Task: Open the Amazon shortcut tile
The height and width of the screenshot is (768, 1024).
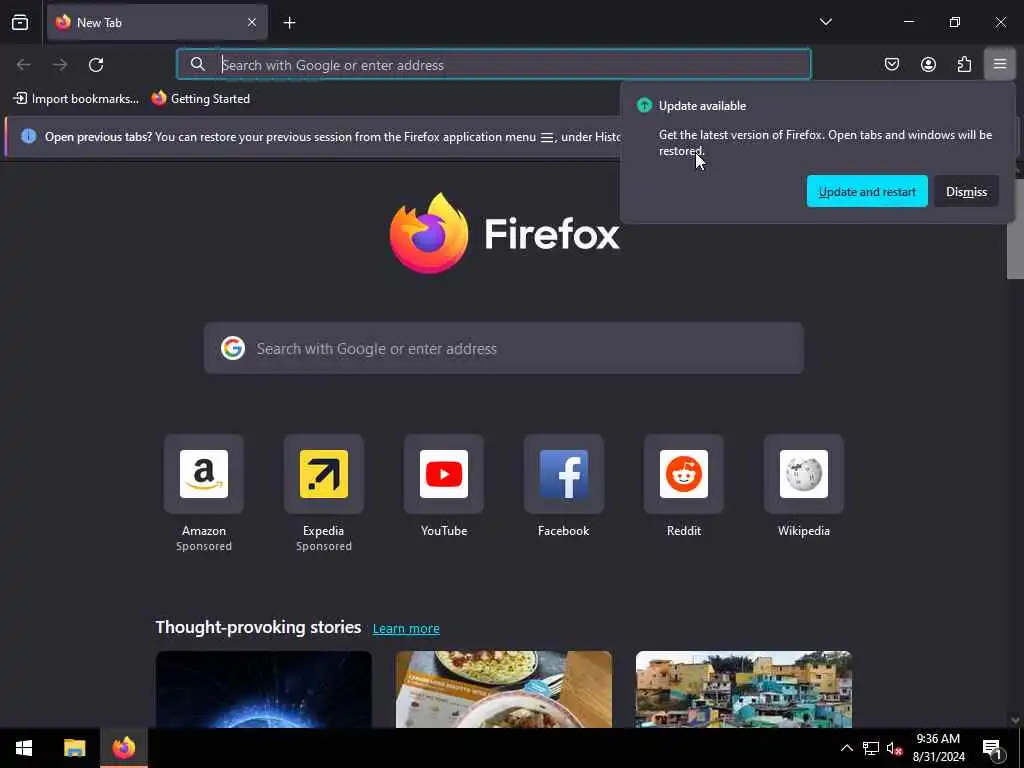Action: [x=204, y=474]
